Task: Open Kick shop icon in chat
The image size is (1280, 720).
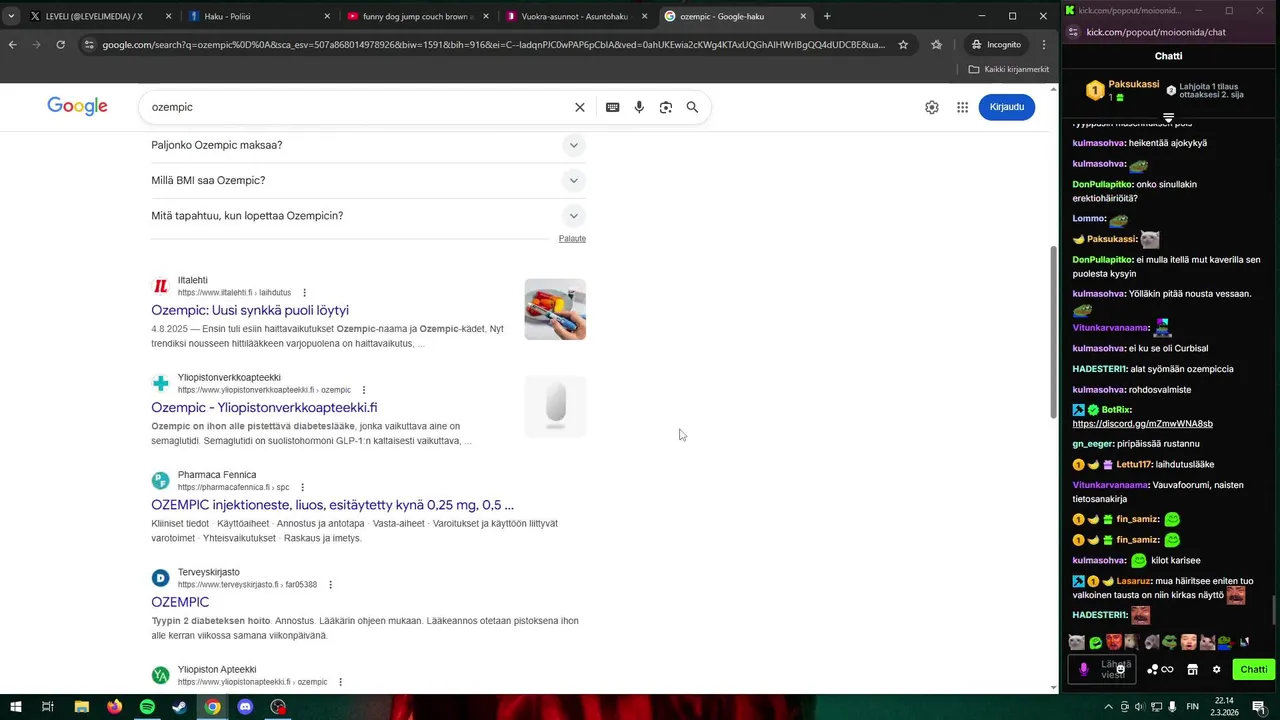Action: (1192, 670)
